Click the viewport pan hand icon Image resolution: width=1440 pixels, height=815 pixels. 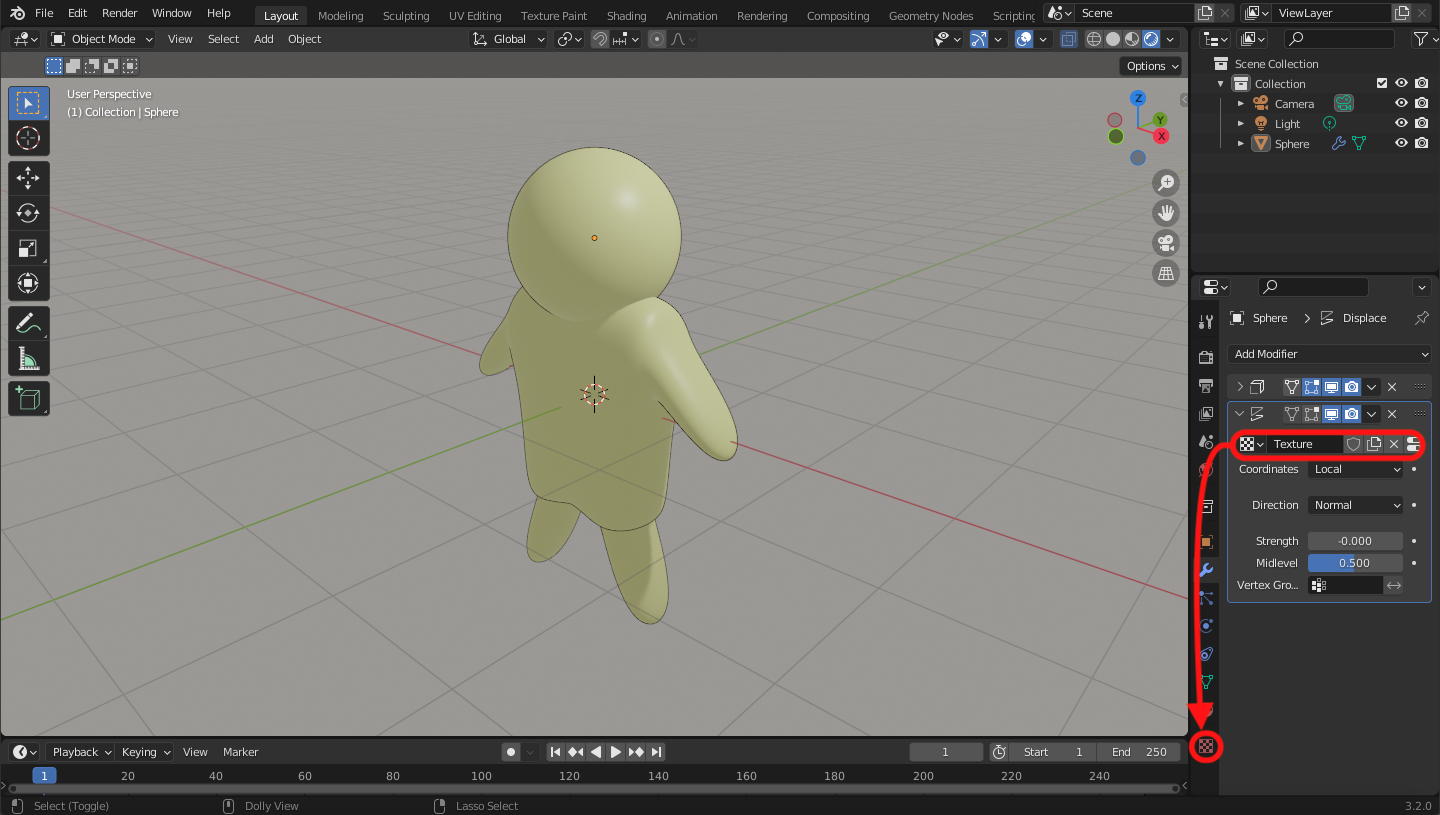pos(1166,212)
